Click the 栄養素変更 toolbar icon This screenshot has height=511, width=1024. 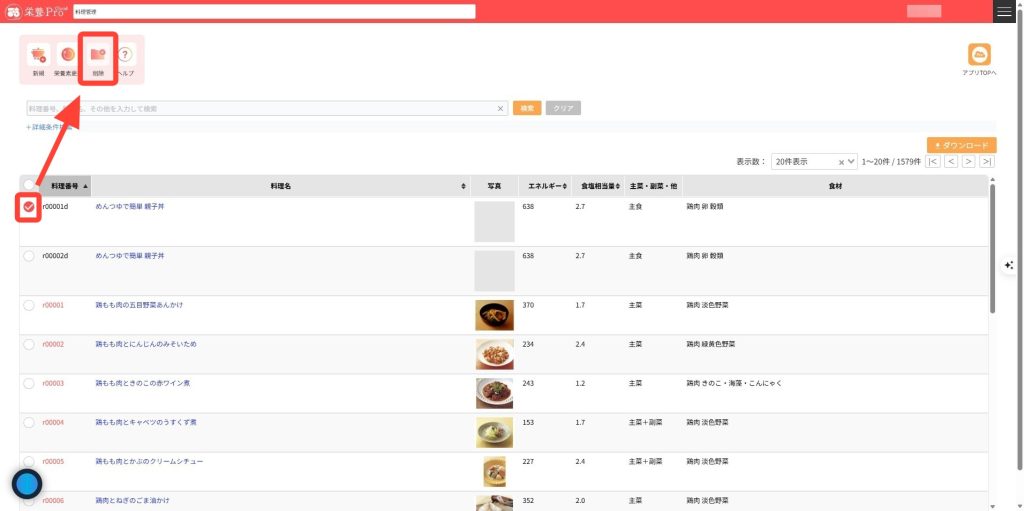click(x=67, y=56)
